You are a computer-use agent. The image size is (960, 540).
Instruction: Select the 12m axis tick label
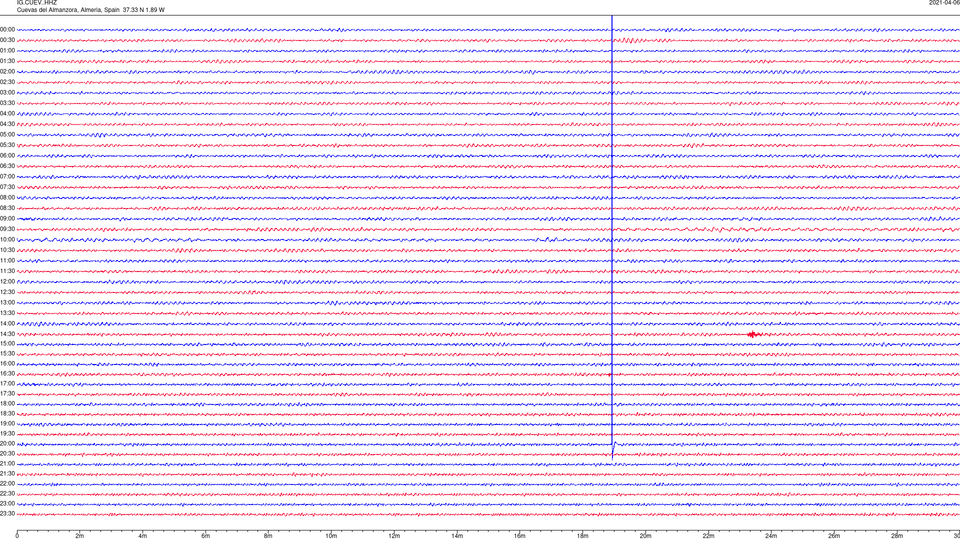(394, 536)
